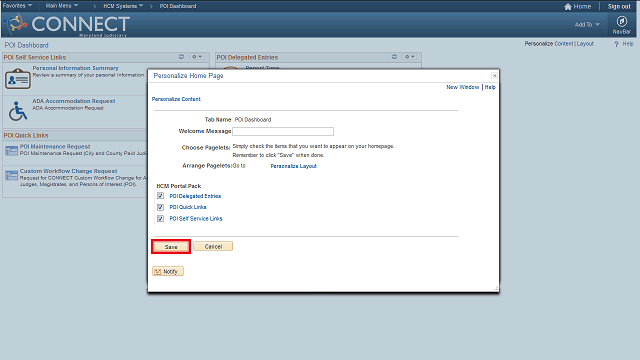Expand the HCM Systems breadcrumb menu
This screenshot has height=360, width=640.
click(123, 6)
